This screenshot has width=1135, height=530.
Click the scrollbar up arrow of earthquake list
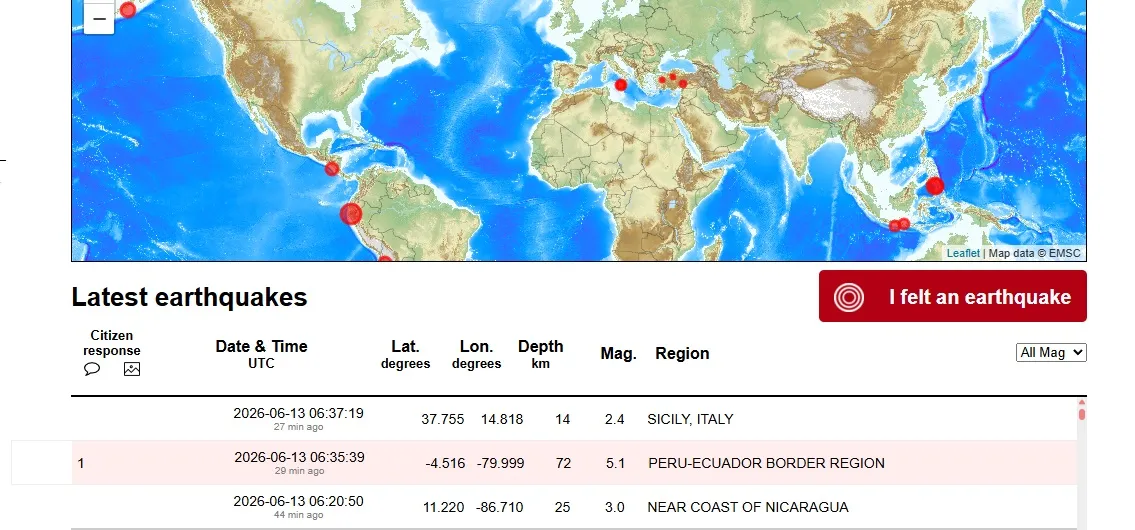[x=1082, y=402]
